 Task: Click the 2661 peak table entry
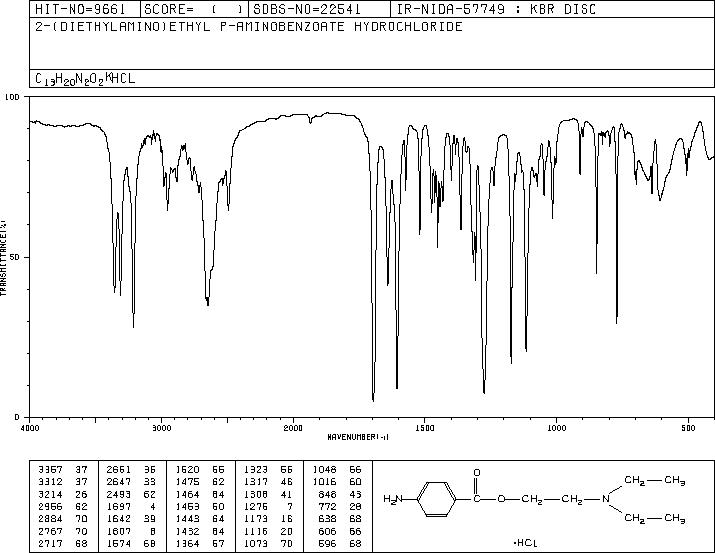131,470
